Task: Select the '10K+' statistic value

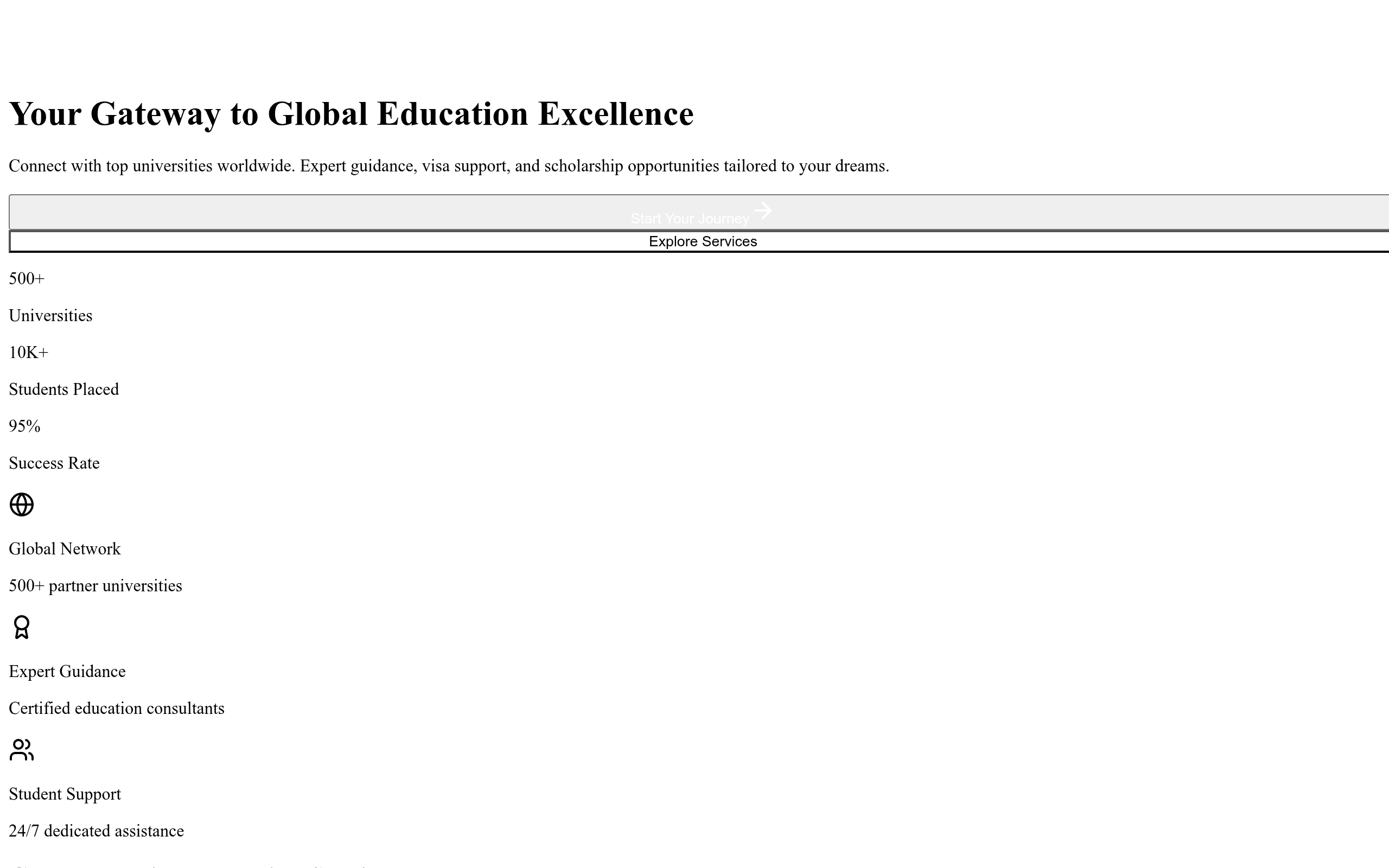Action: 29,353
